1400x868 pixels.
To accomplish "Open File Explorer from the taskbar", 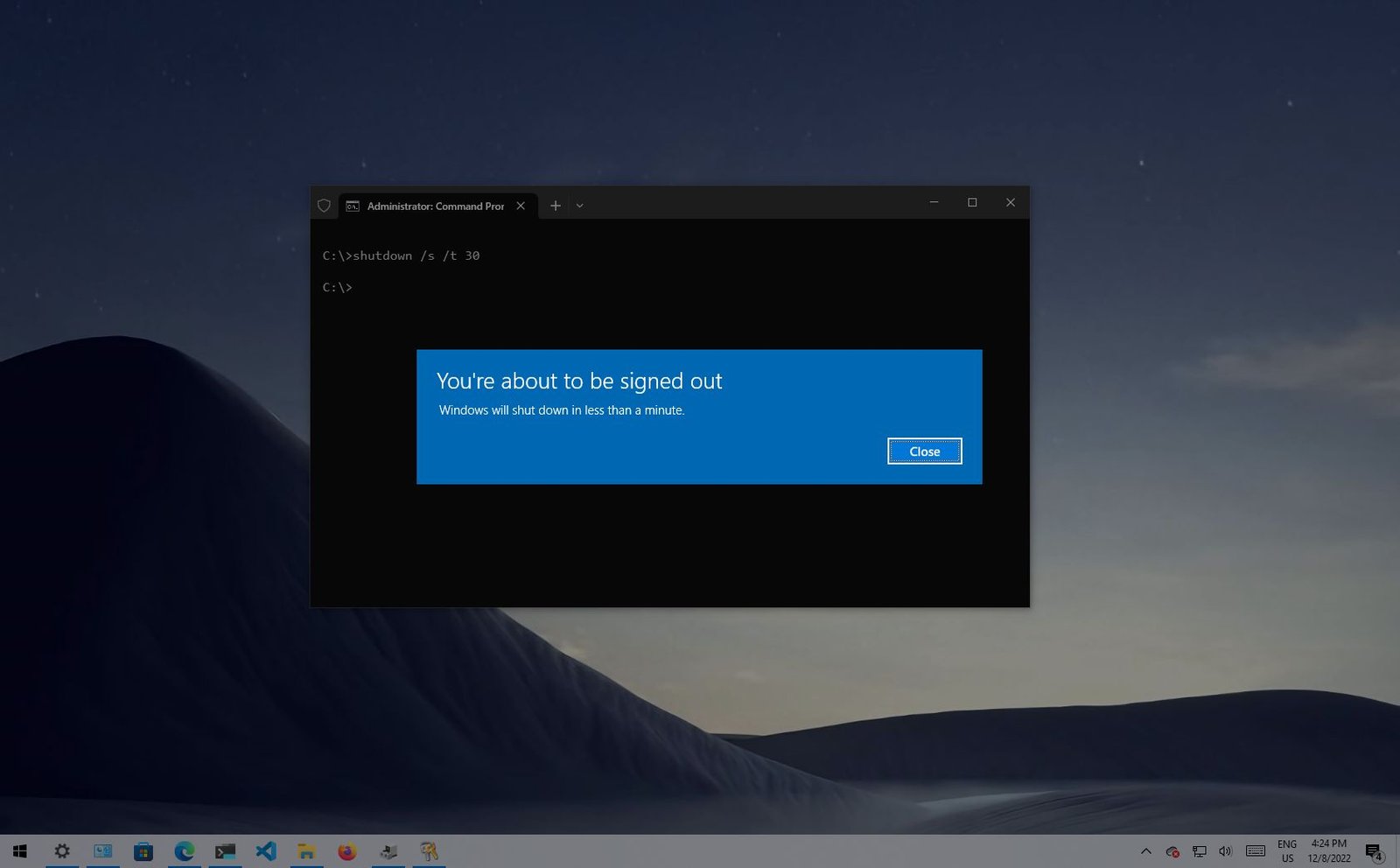I will [x=306, y=850].
